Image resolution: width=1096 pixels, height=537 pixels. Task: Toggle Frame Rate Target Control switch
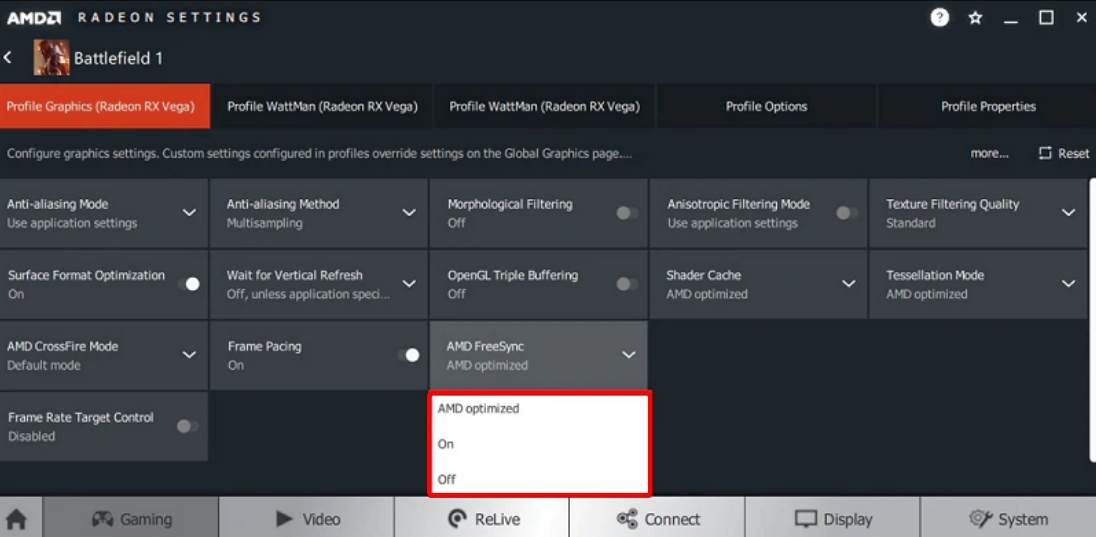point(187,426)
